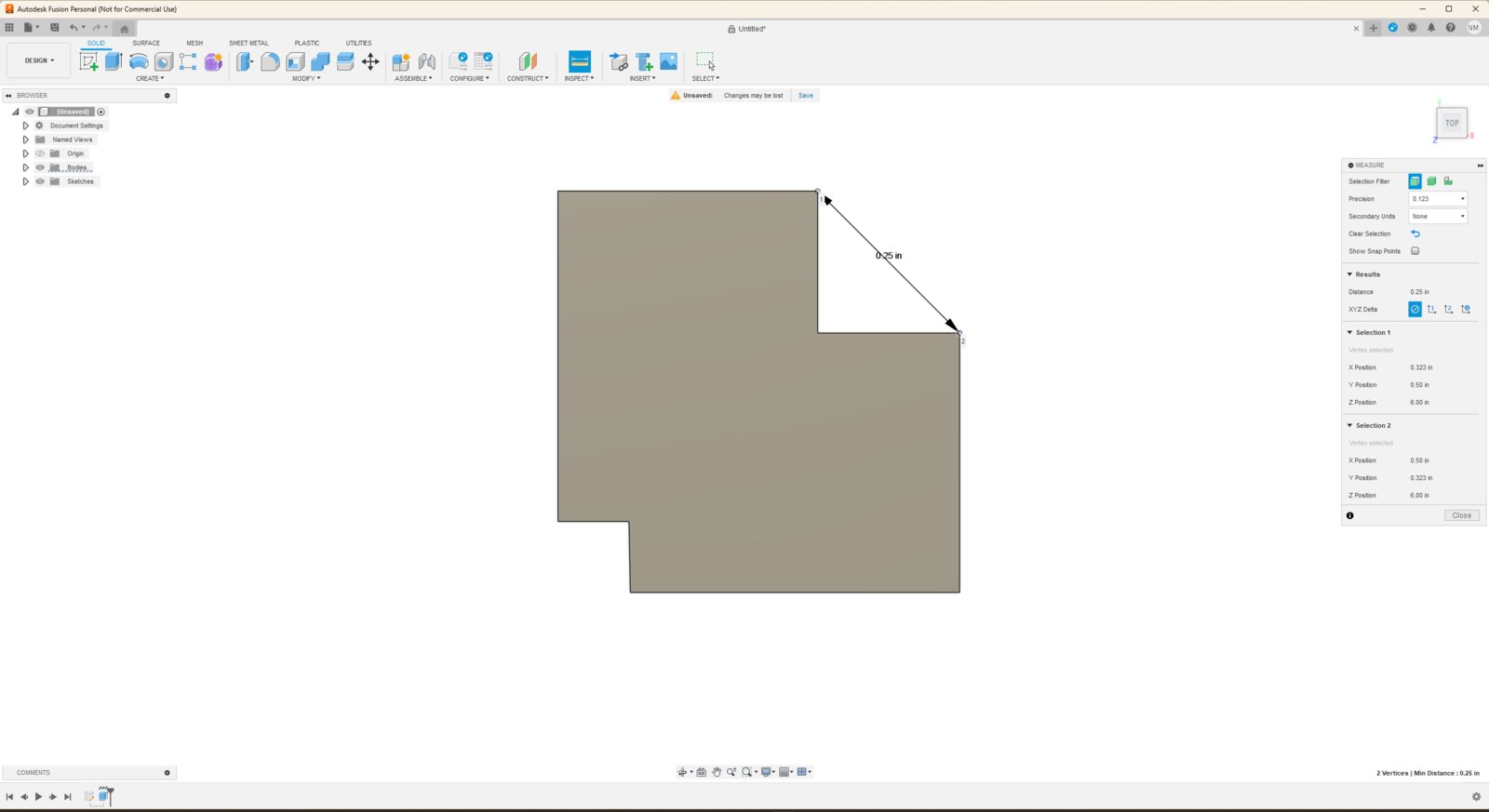Select the Create Sketch tool

pos(89,61)
